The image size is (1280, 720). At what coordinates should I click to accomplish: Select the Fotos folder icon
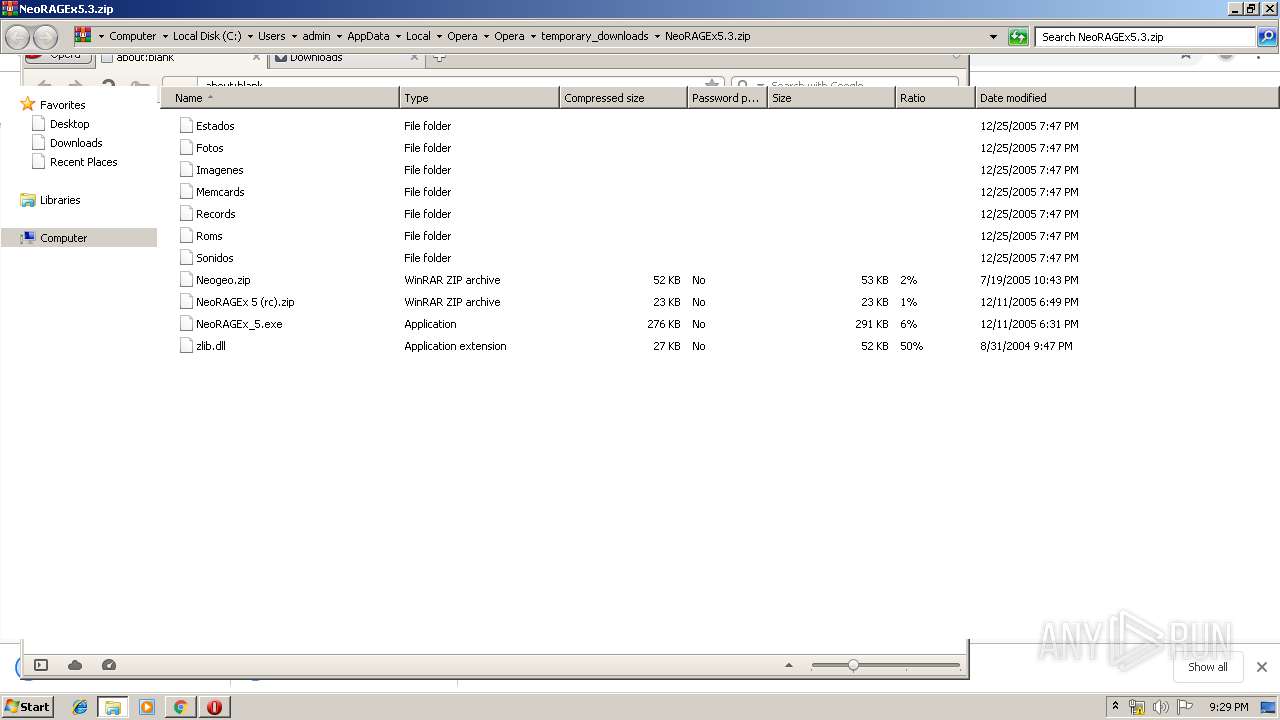tap(186, 147)
